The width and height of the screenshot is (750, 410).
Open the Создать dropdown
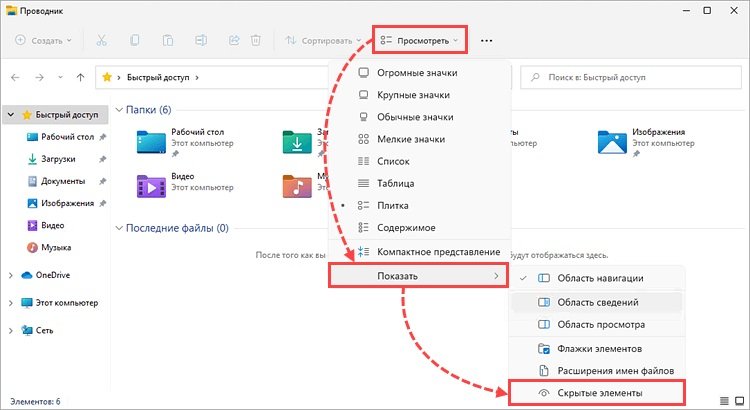point(44,41)
